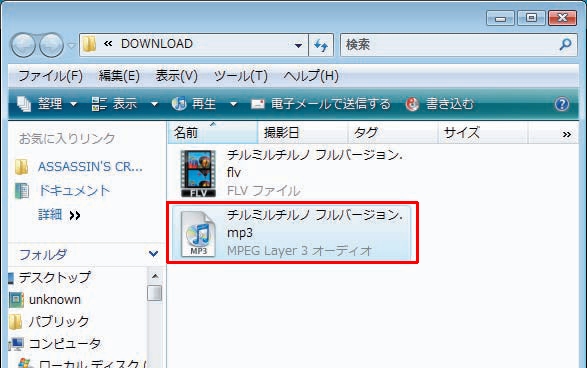Click the 詳細 more links expander
The image size is (587, 368).
click(59, 215)
